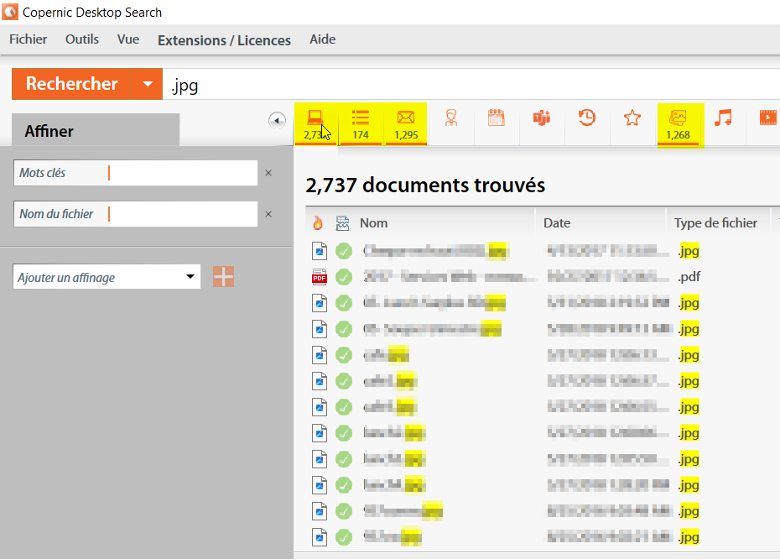
Task: Sort results by Date column header
Action: coord(557,223)
